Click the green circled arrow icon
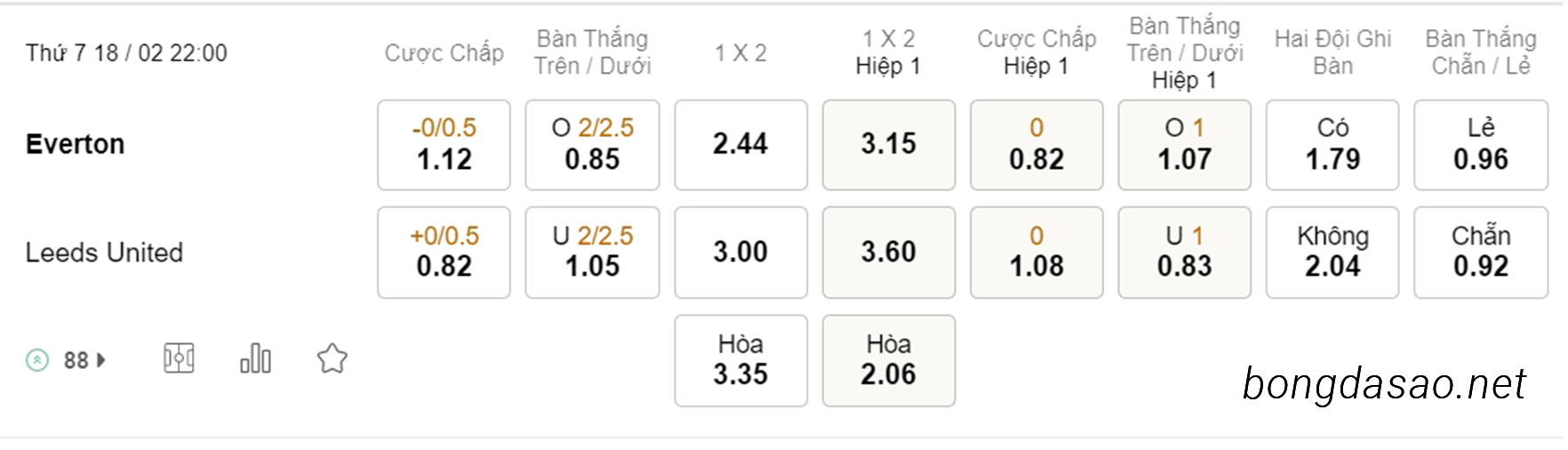Image resolution: width=1568 pixels, height=450 pixels. pos(37,360)
